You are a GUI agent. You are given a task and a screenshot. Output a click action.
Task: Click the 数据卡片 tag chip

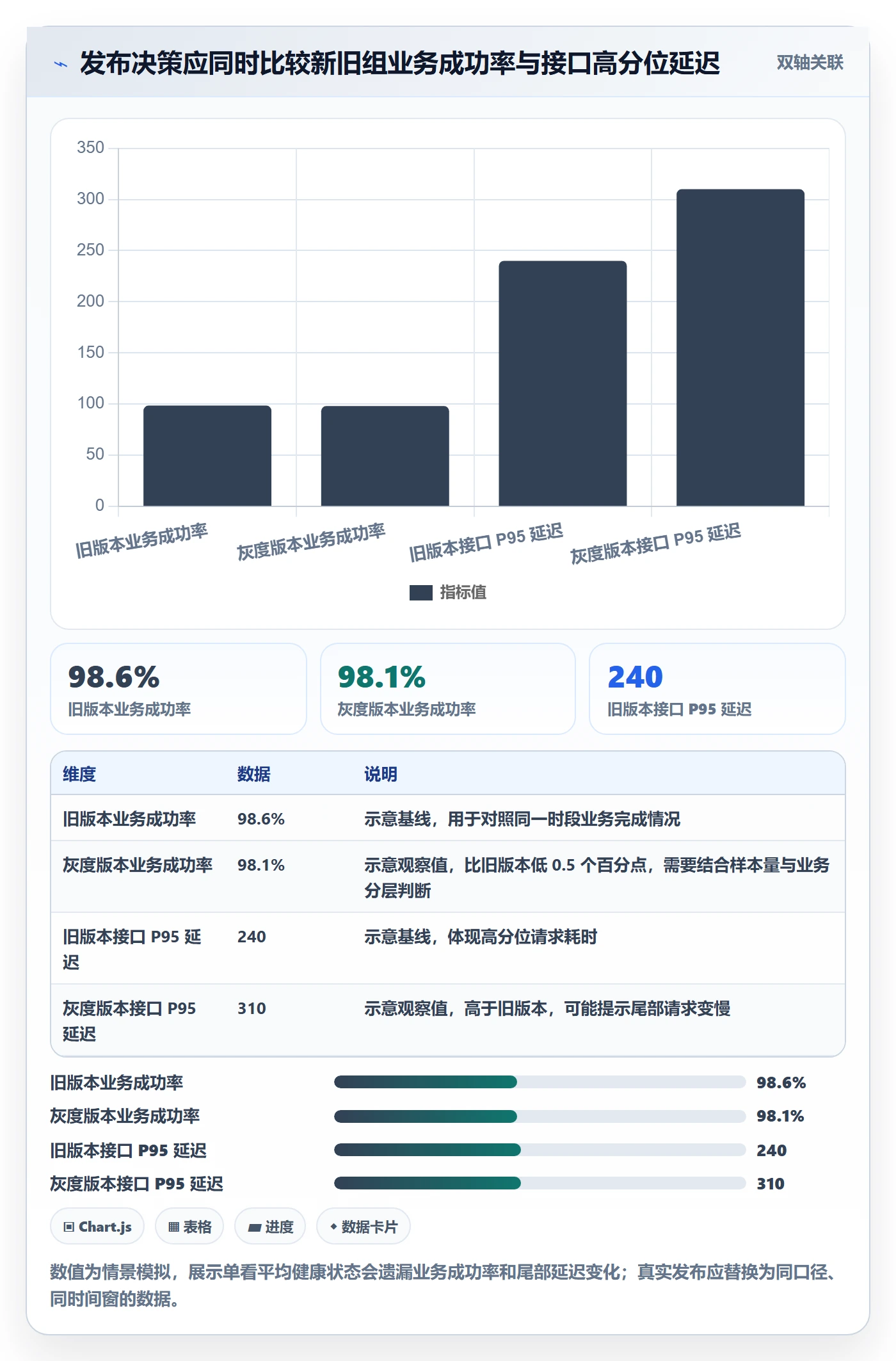pyautogui.click(x=364, y=1227)
